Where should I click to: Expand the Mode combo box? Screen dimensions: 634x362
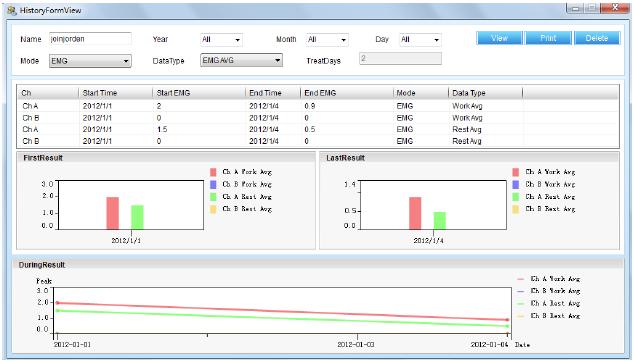tap(90, 61)
